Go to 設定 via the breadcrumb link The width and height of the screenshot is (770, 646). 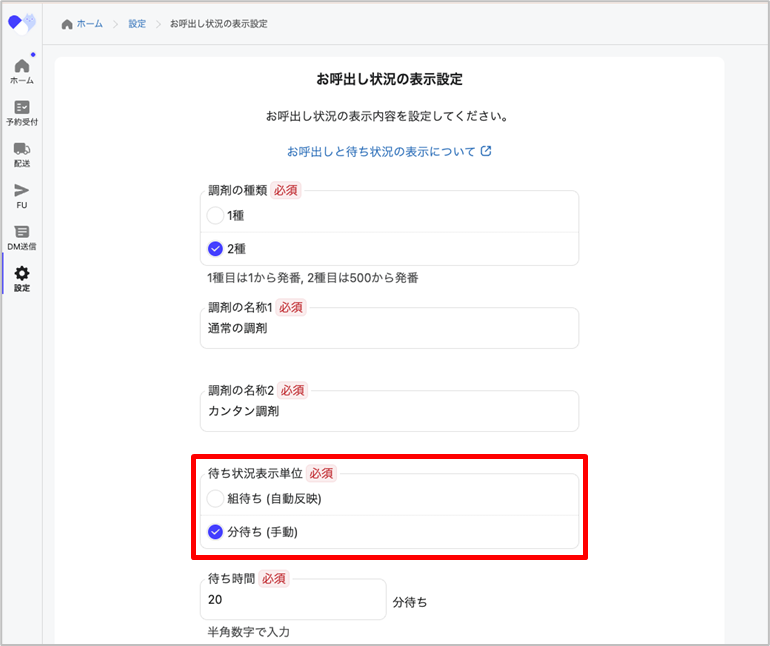coord(137,23)
